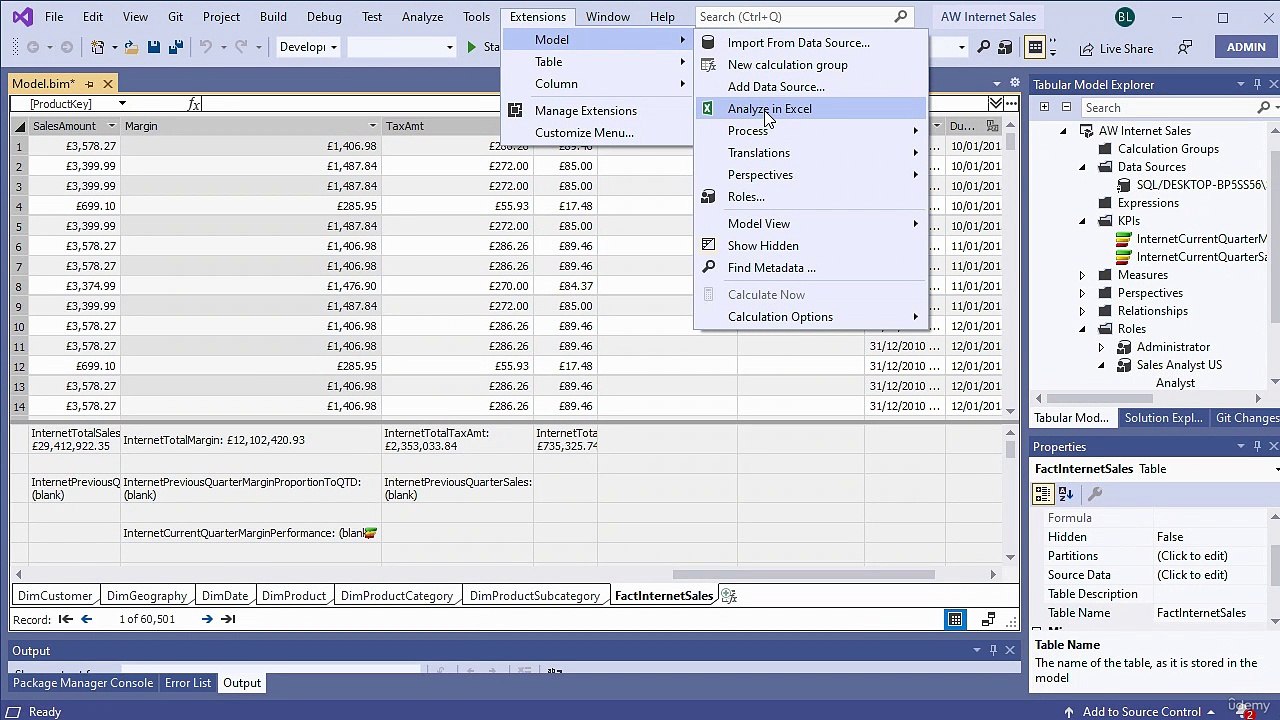This screenshot has height=720, width=1280.
Task: Click the Save All toolbar icon
Action: pos(176,47)
